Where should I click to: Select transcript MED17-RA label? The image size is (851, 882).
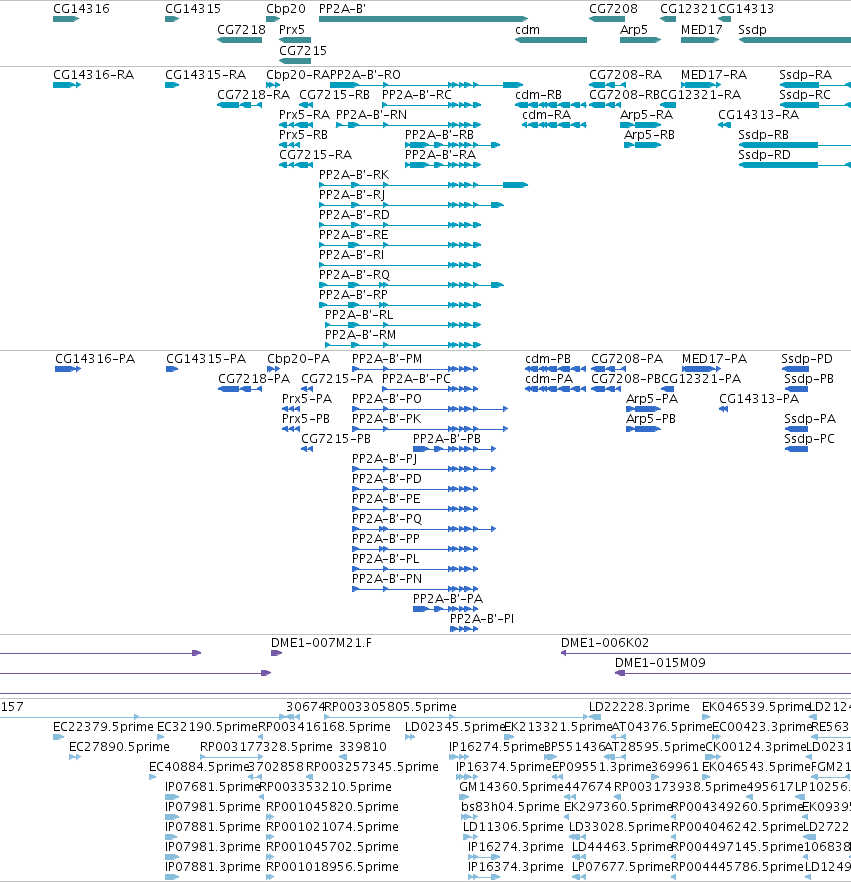click(714, 75)
